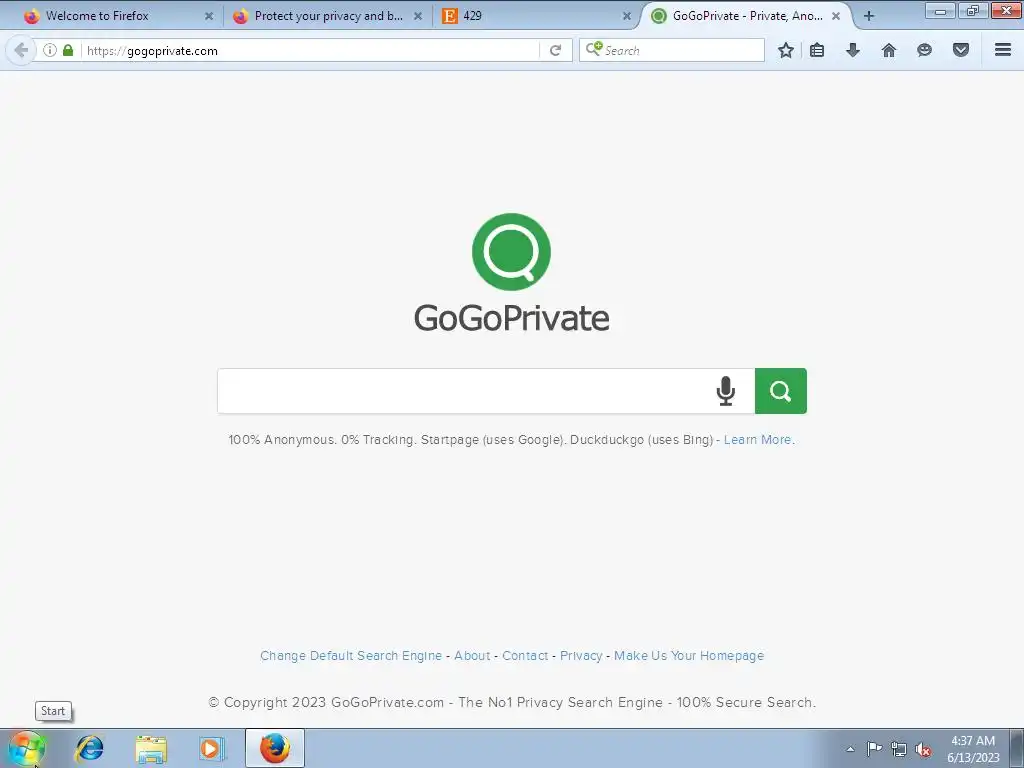Close the 429 tab
This screenshot has width=1024, height=768.
[627, 16]
